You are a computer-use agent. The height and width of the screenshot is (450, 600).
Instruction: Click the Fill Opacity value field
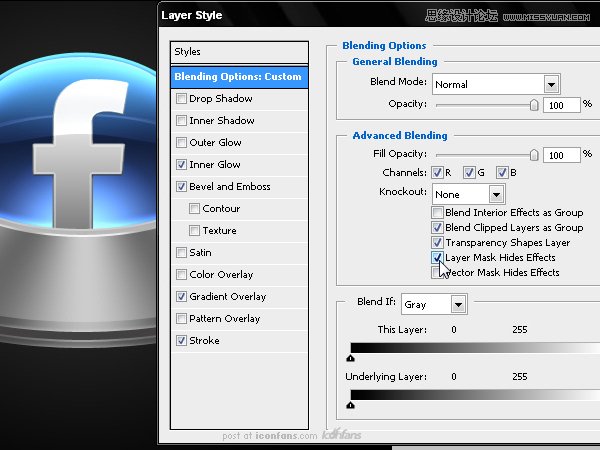coord(561,155)
